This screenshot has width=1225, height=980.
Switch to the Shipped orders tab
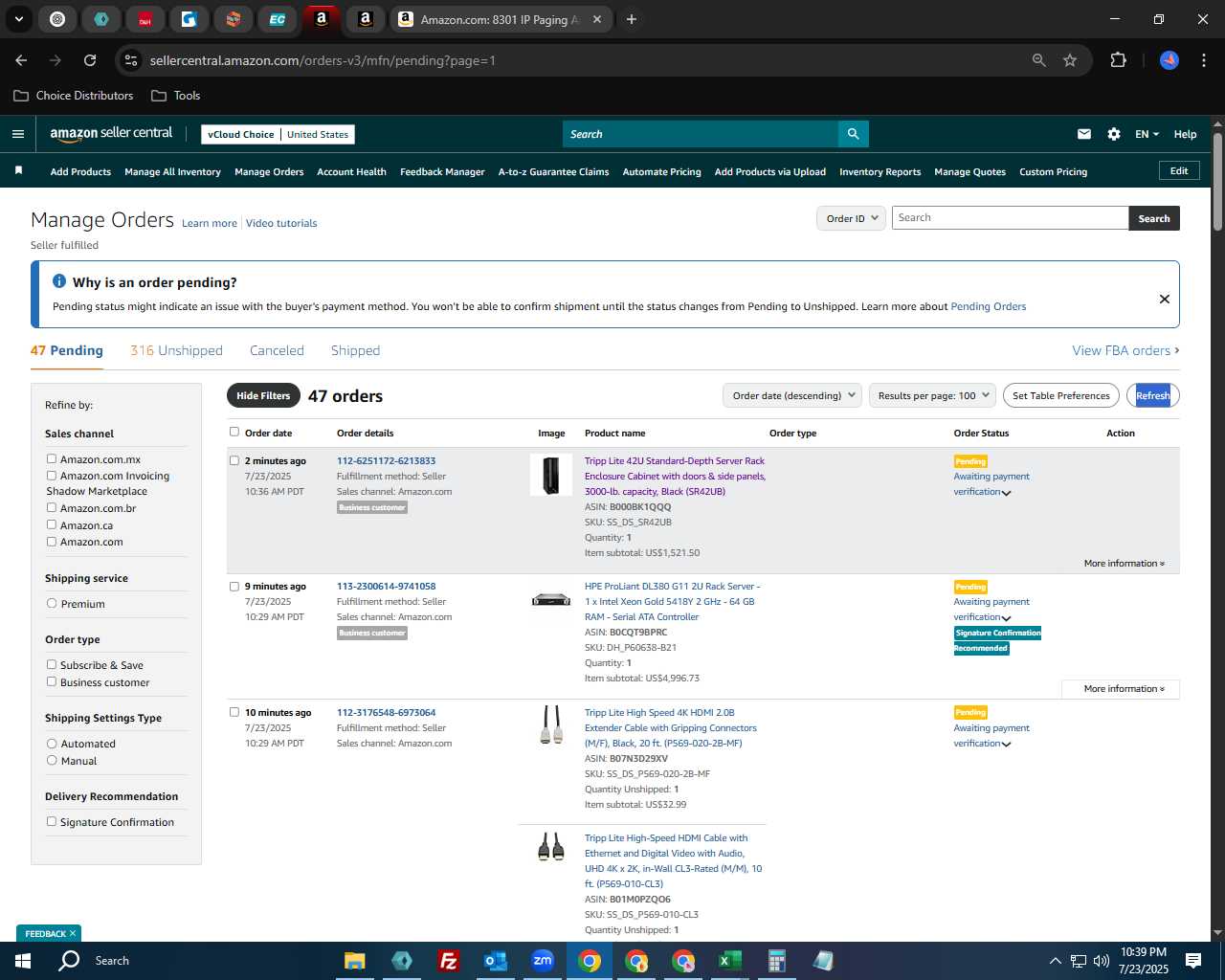pyautogui.click(x=355, y=350)
